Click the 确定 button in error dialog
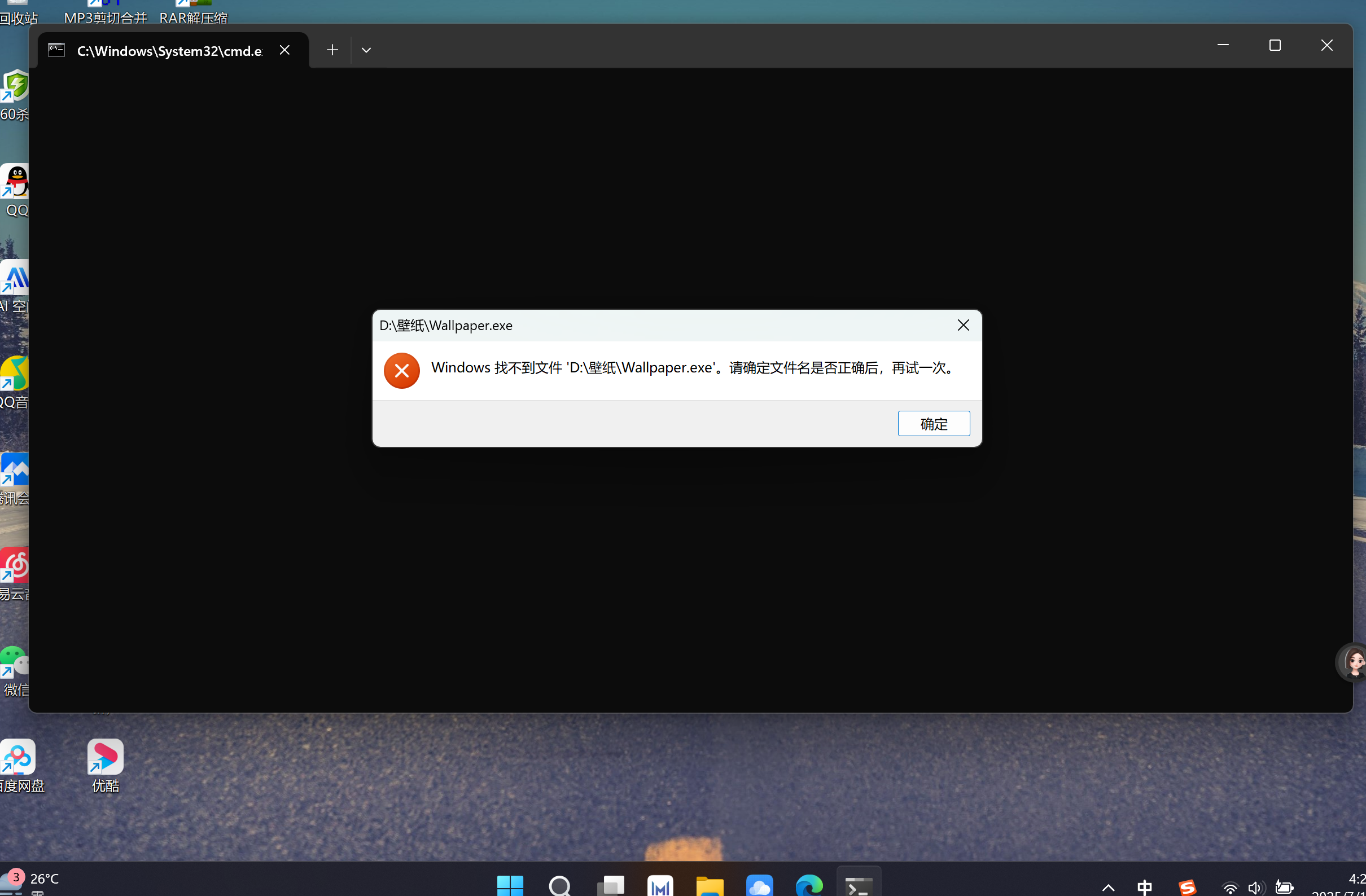1366x896 pixels. tap(933, 423)
